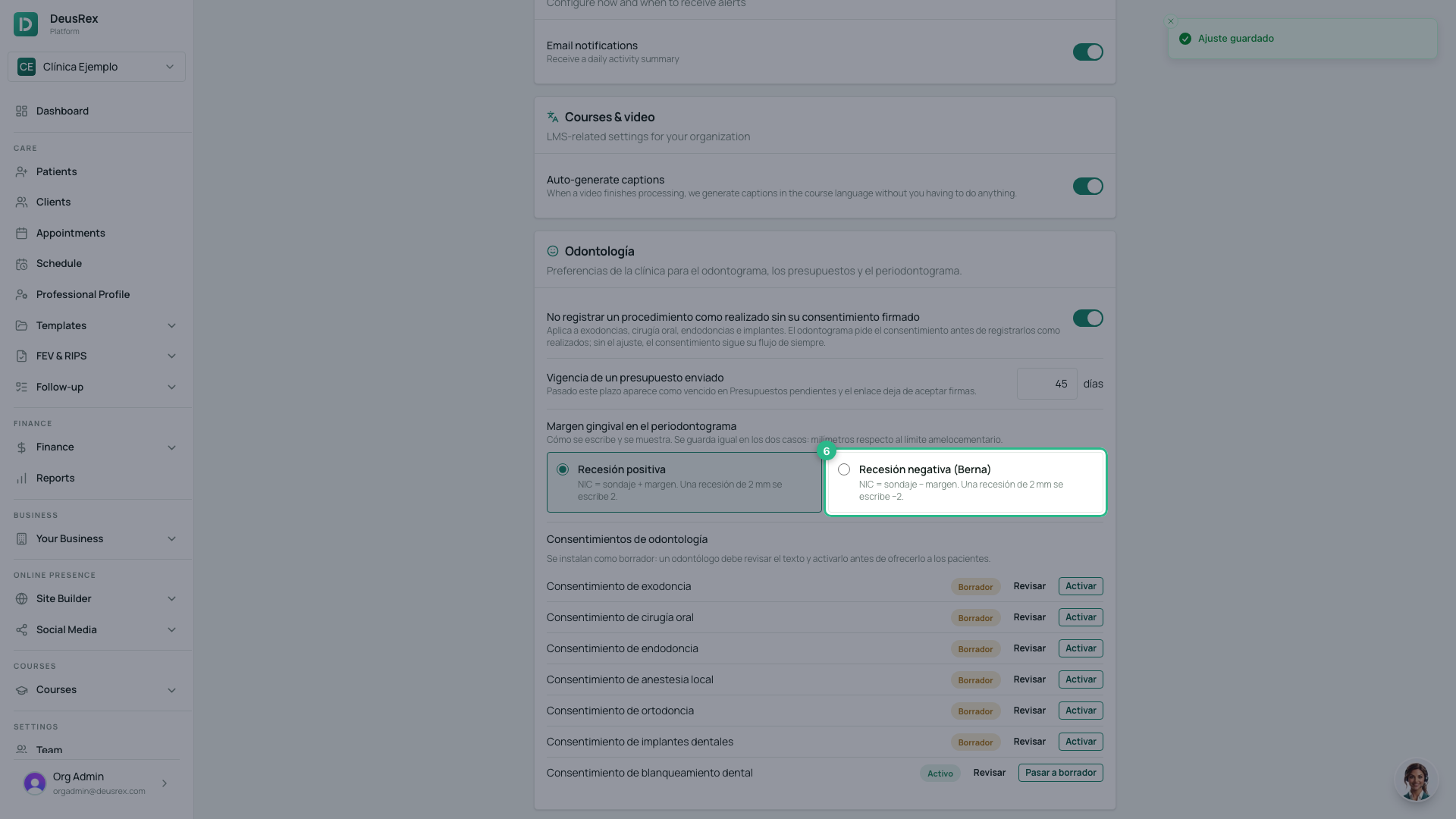The image size is (1456, 819).
Task: Expand the Follow-up chevron
Action: click(171, 388)
